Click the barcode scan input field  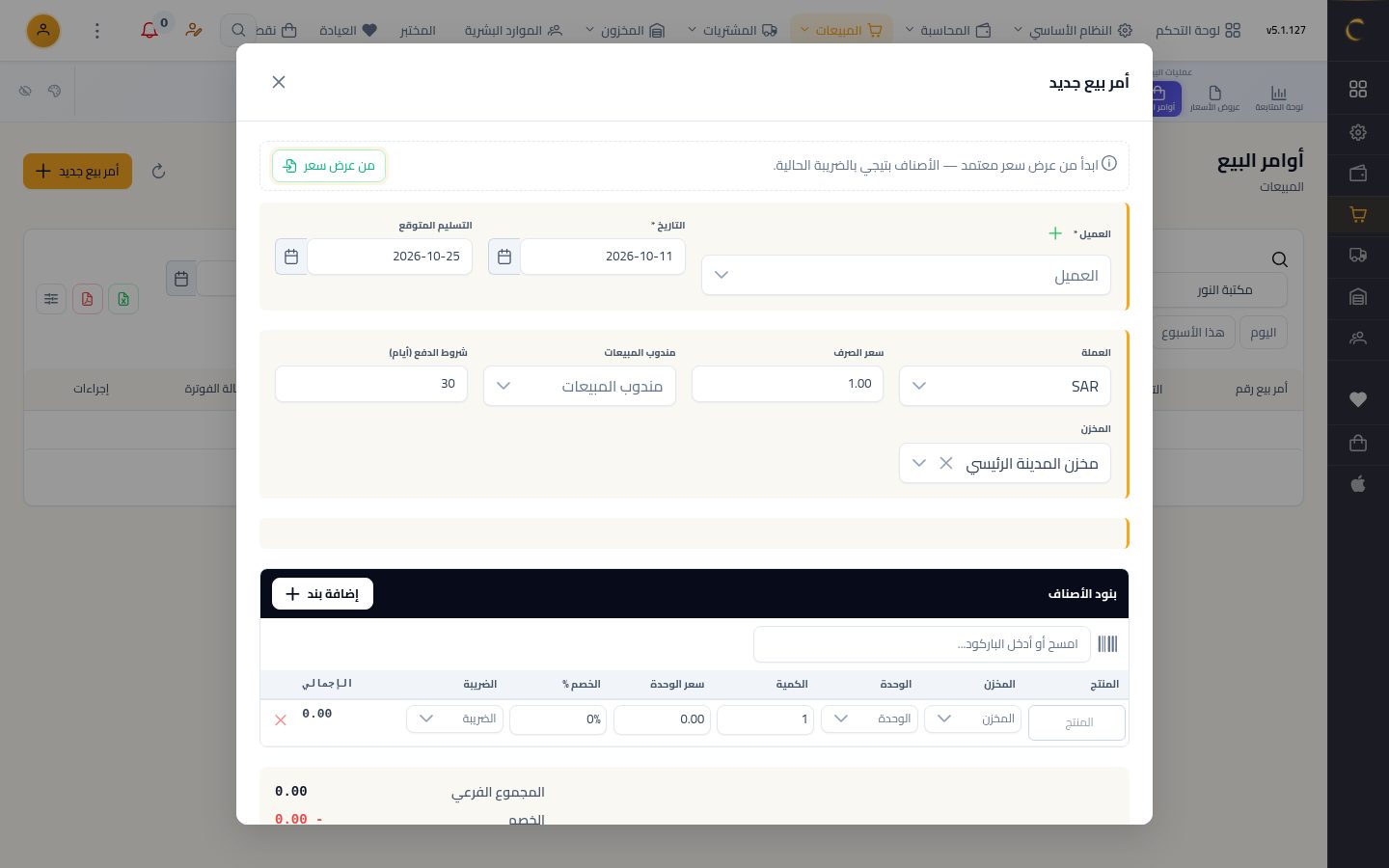point(922,644)
